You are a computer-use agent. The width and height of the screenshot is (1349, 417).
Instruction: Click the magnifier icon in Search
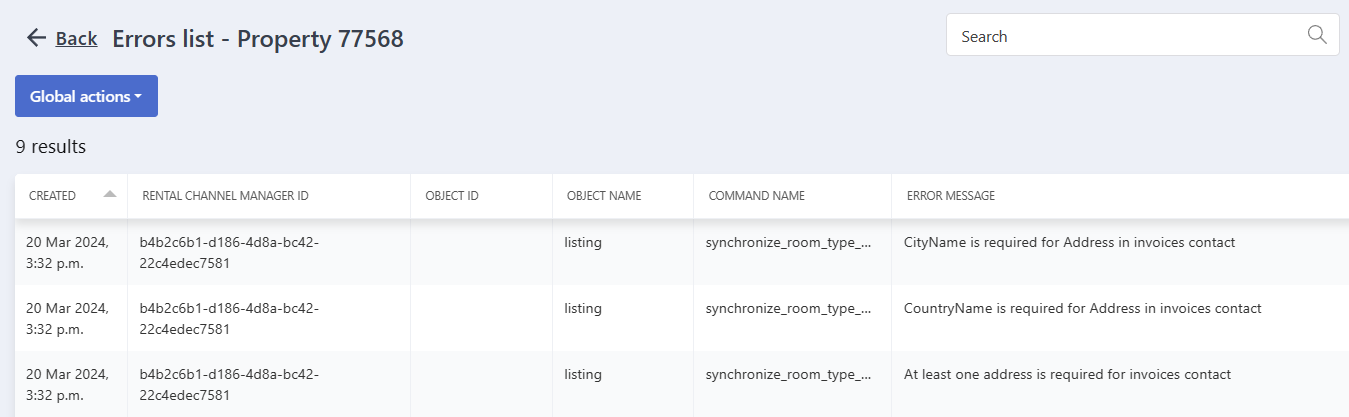click(x=1317, y=35)
